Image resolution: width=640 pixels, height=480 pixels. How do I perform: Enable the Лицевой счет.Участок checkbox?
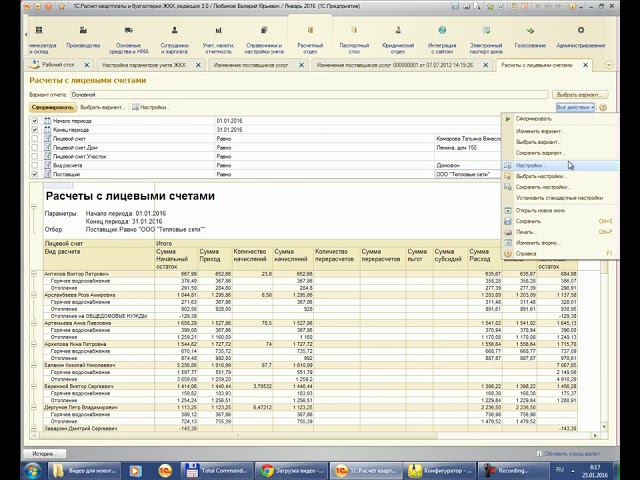click(35, 156)
